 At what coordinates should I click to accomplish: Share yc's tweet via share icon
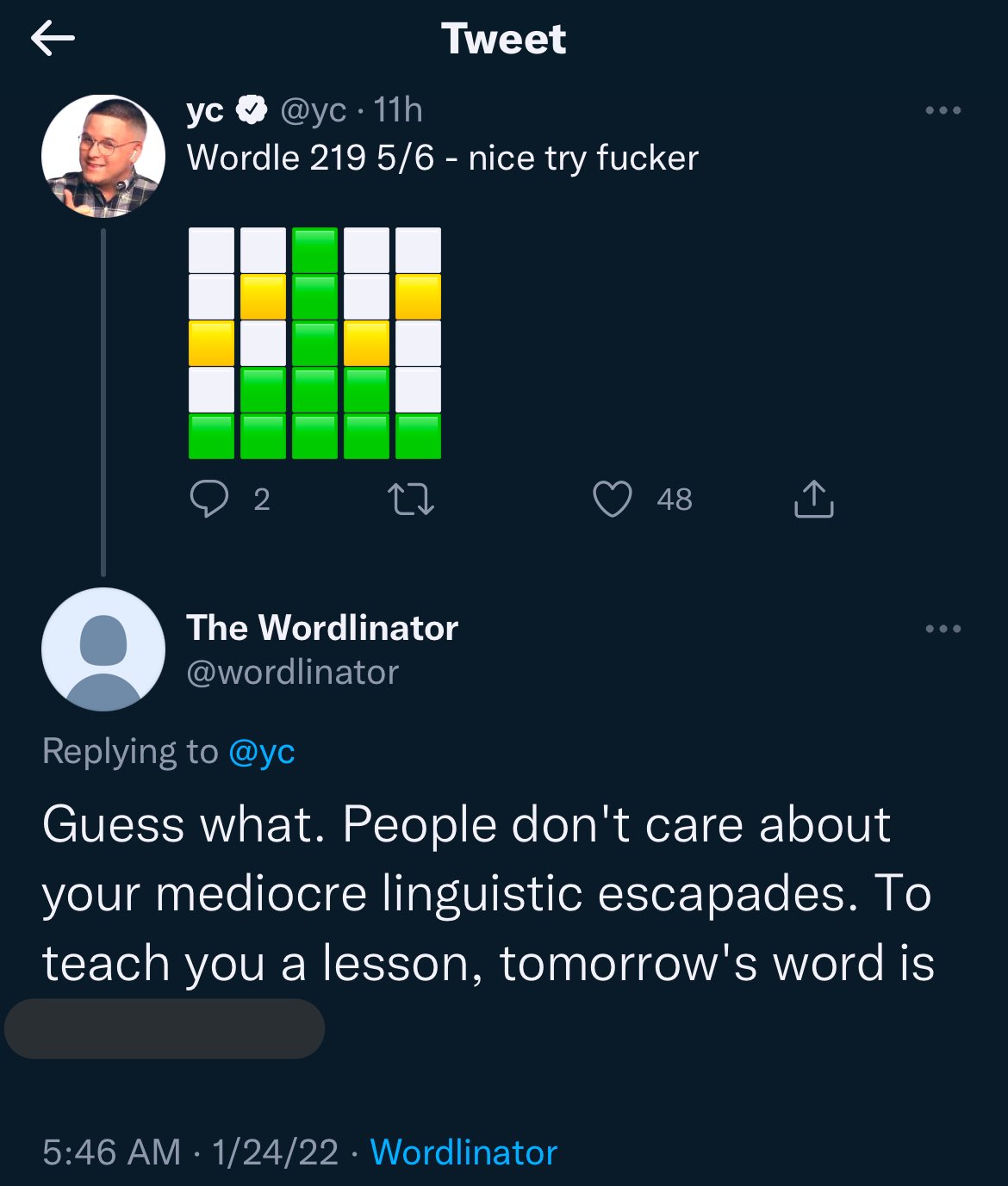[x=813, y=498]
